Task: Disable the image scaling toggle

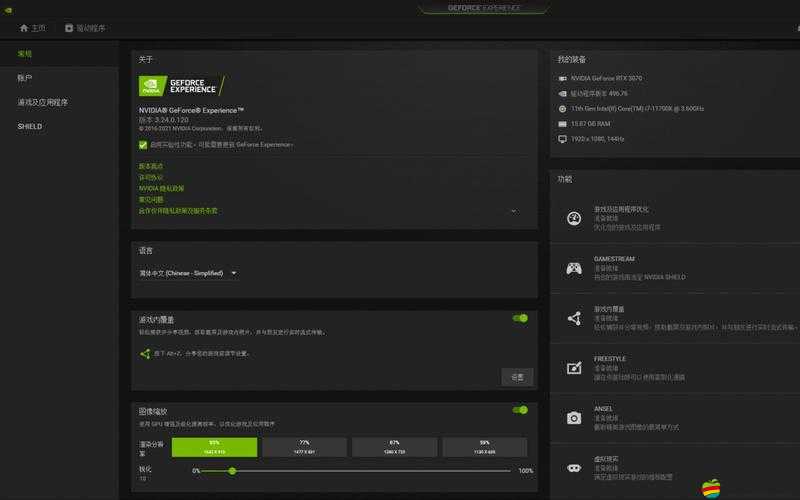Action: click(519, 410)
